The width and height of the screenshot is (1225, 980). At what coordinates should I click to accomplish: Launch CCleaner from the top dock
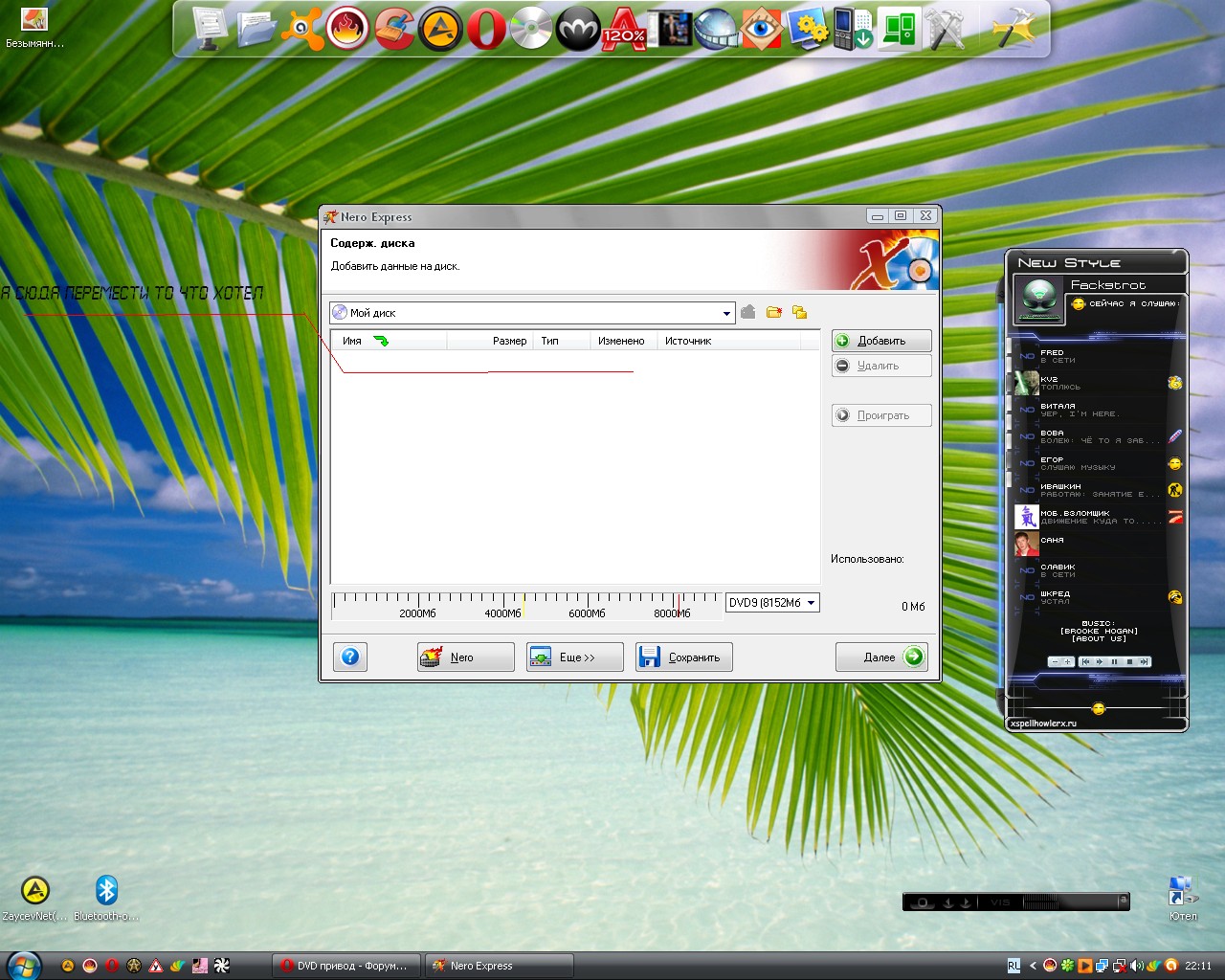pyautogui.click(x=393, y=29)
